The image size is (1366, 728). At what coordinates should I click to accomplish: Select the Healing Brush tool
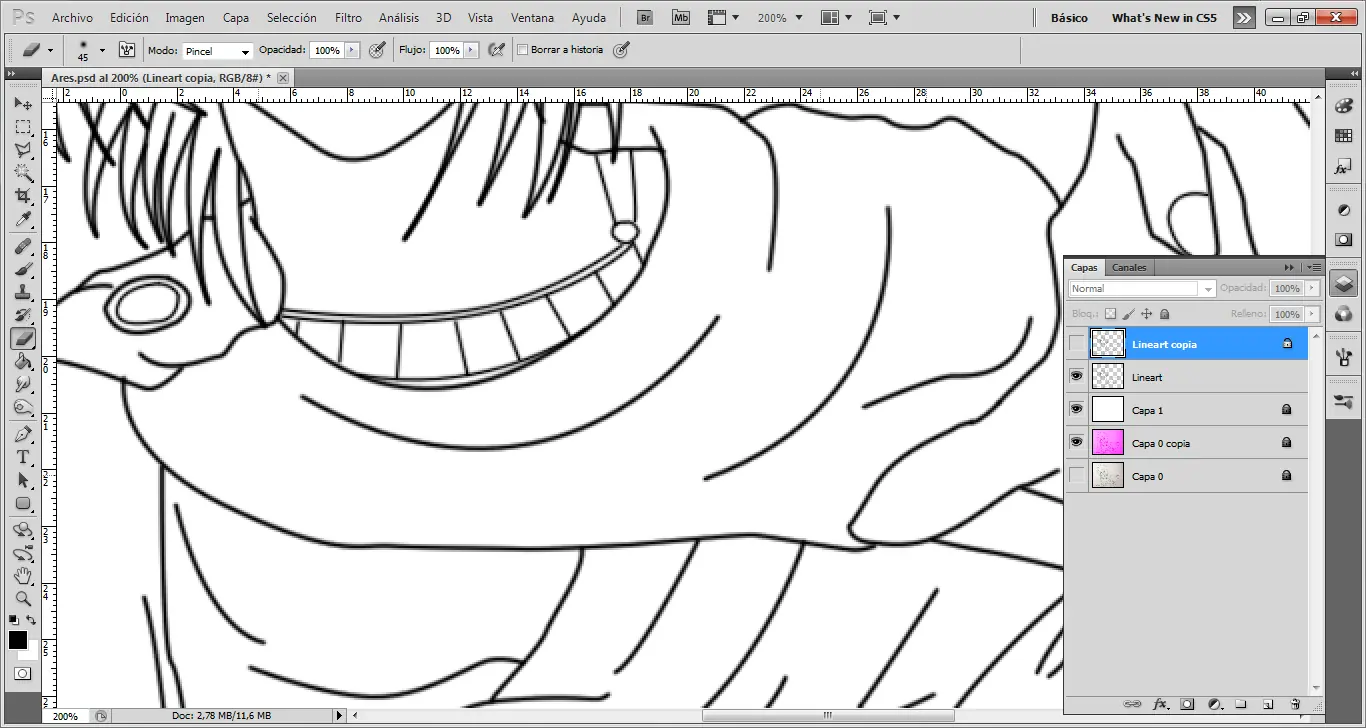[23, 246]
